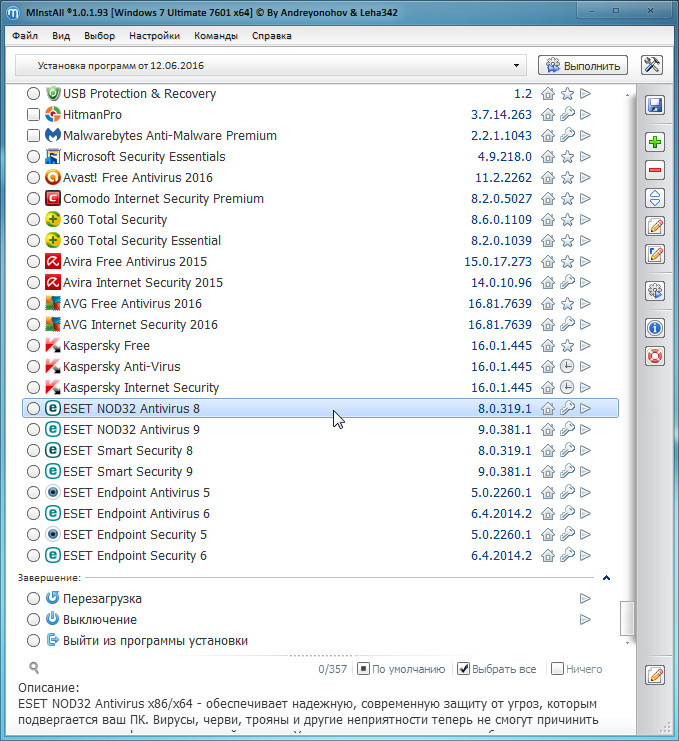Screen dimensions: 679x741
Task: Open the Команды menu
Action: [x=216, y=36]
